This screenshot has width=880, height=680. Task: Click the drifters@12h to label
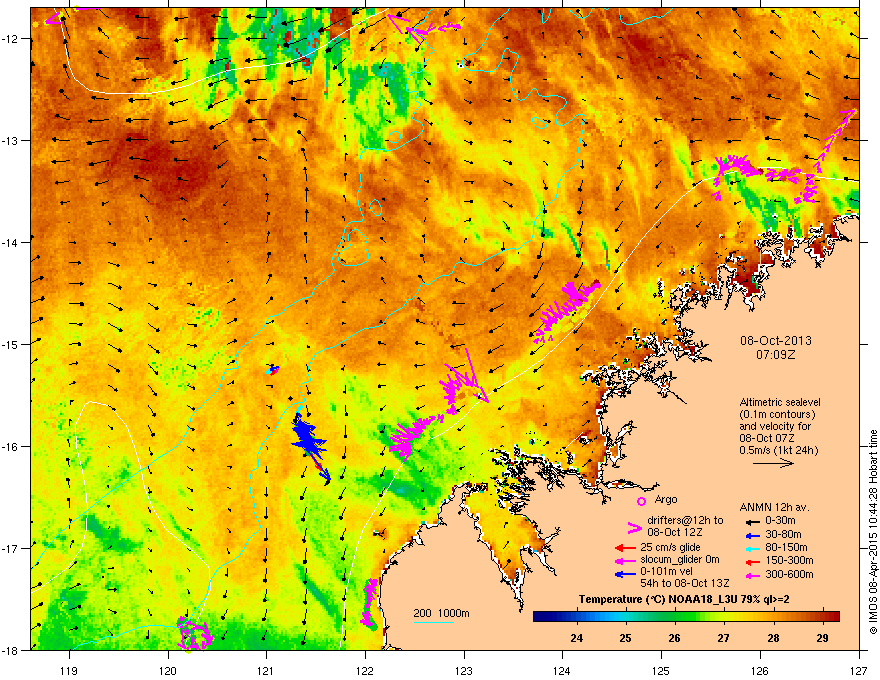coord(685,520)
